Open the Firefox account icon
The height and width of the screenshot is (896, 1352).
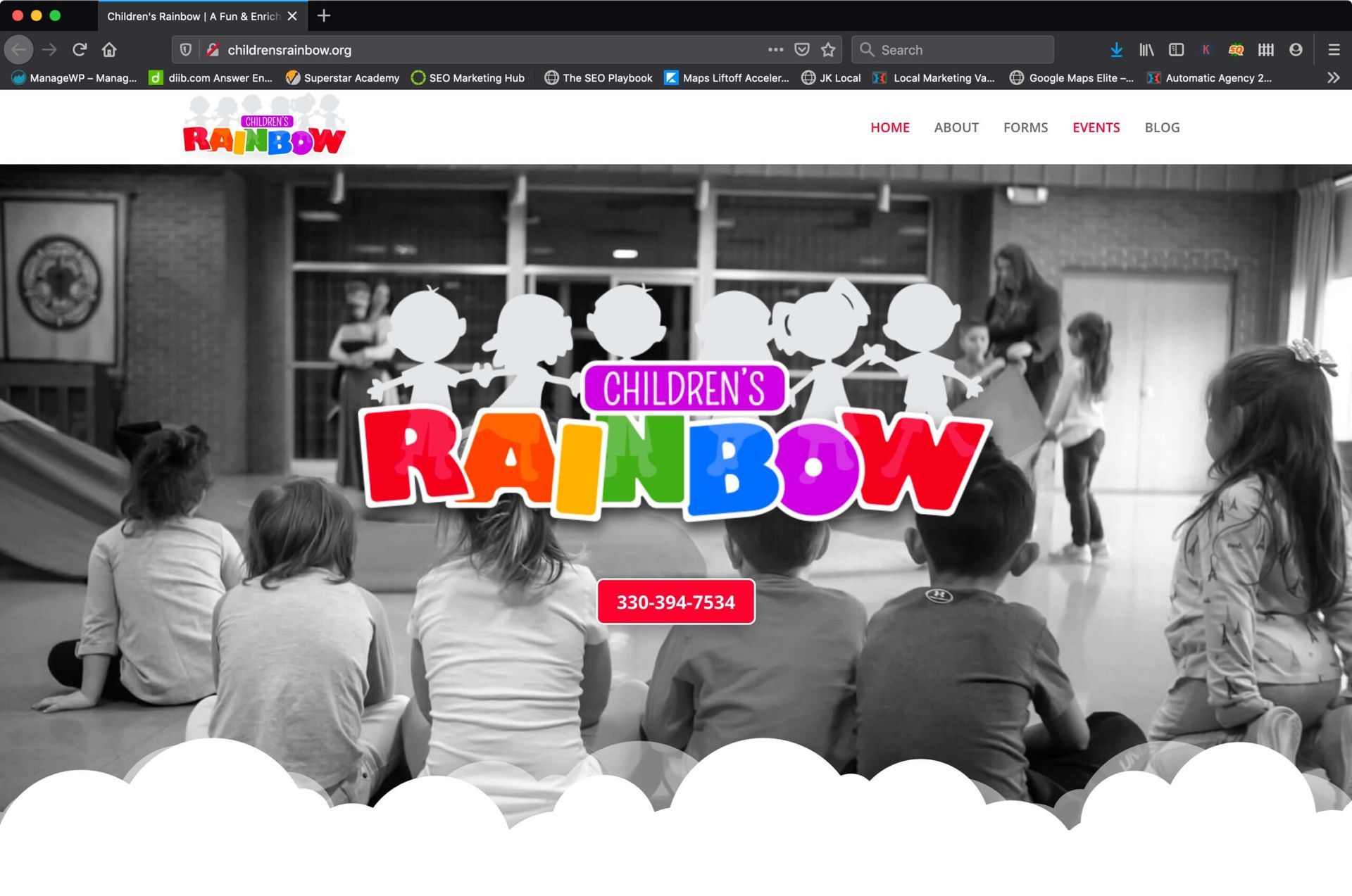click(x=1296, y=50)
